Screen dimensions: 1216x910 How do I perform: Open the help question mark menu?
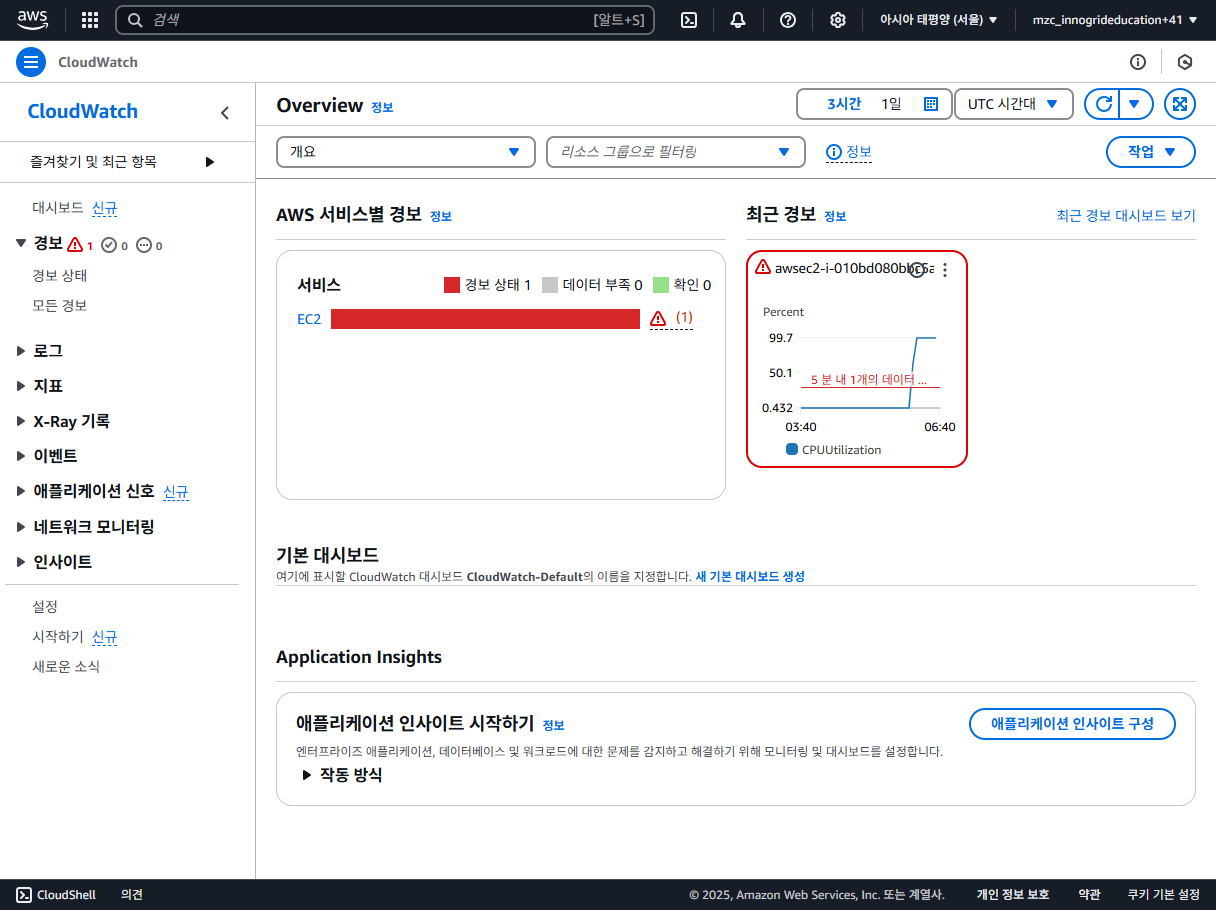click(x=788, y=20)
